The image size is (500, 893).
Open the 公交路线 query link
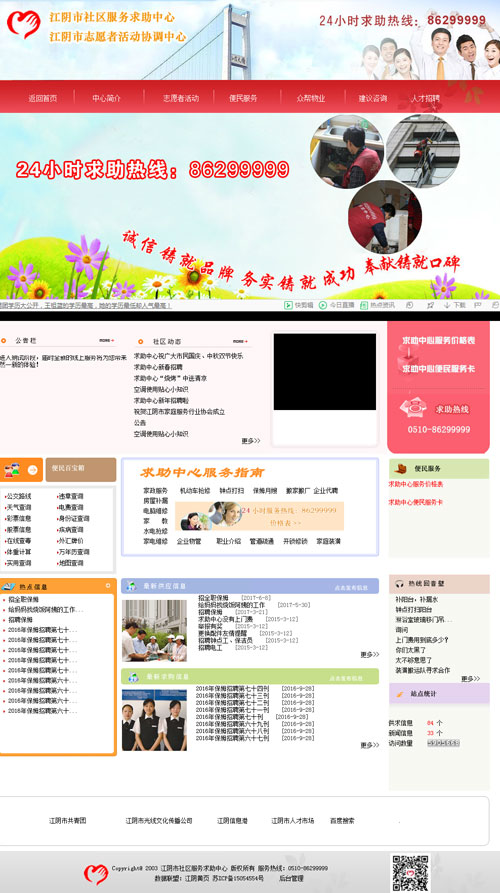click(19, 496)
